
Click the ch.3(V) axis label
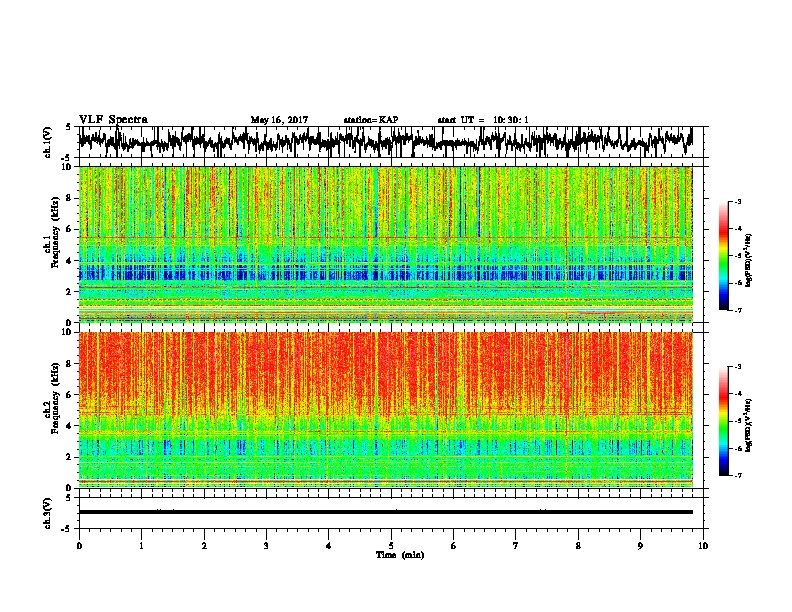[x=48, y=513]
